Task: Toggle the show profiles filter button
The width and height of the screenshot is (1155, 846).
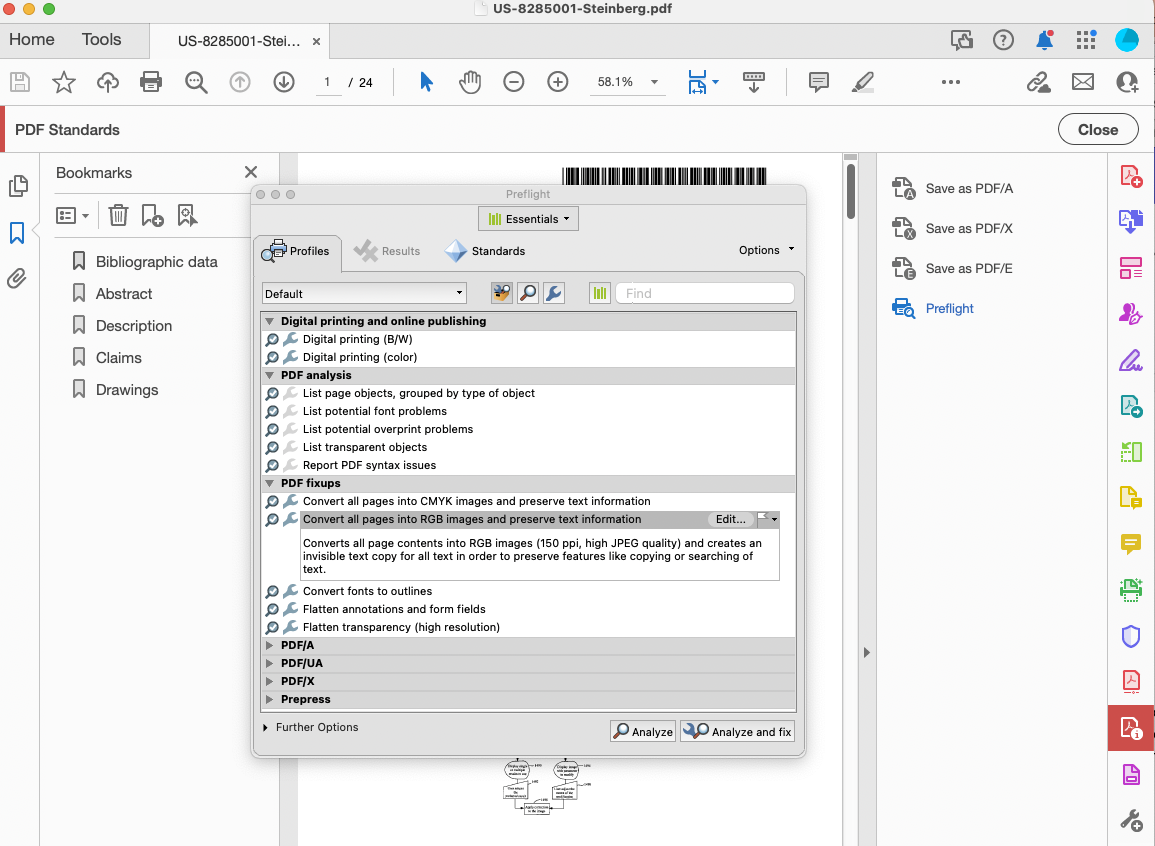Action: click(502, 293)
